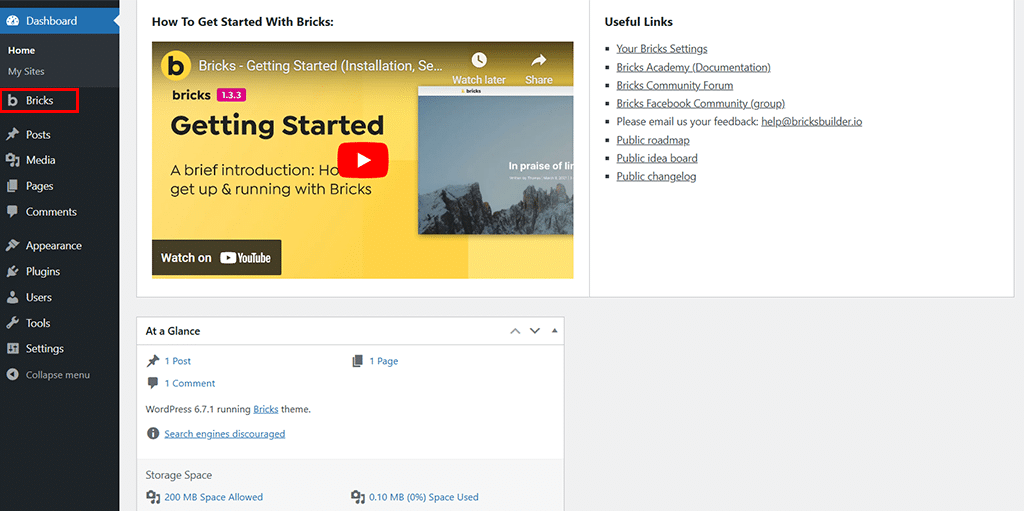Click the Media icon in the sidebar
The width and height of the screenshot is (1024, 511).
(12, 160)
